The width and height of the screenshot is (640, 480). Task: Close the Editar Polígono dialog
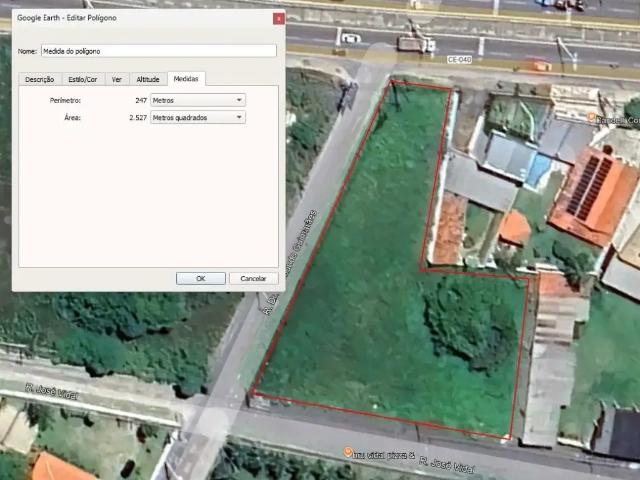278,19
